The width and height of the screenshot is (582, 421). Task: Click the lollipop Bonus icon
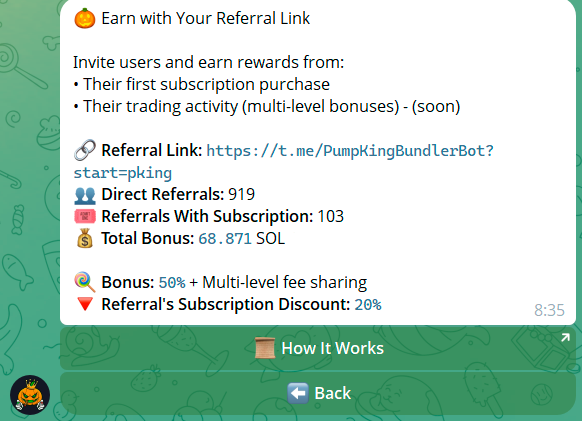coord(85,282)
